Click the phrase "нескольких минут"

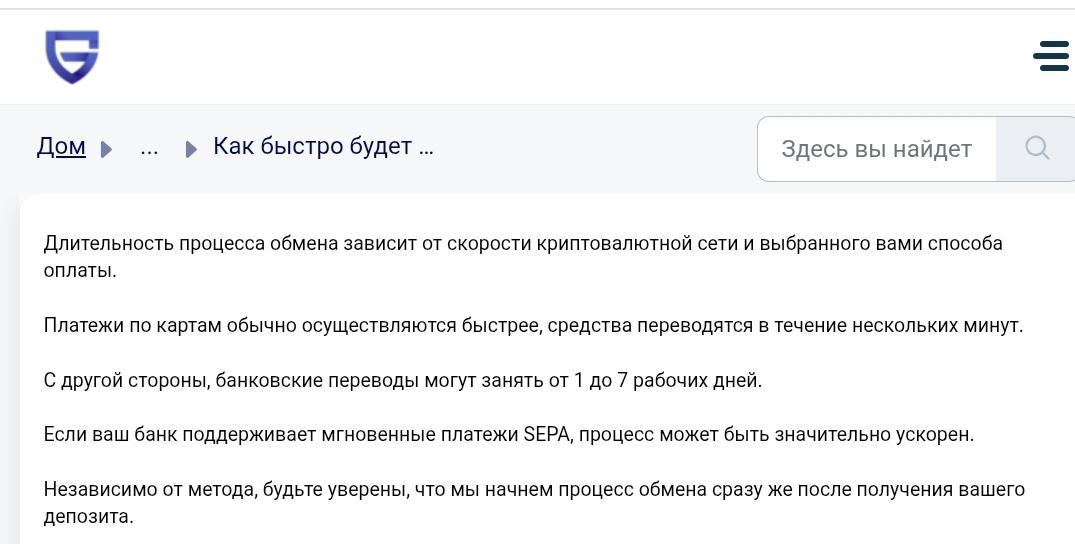937,325
